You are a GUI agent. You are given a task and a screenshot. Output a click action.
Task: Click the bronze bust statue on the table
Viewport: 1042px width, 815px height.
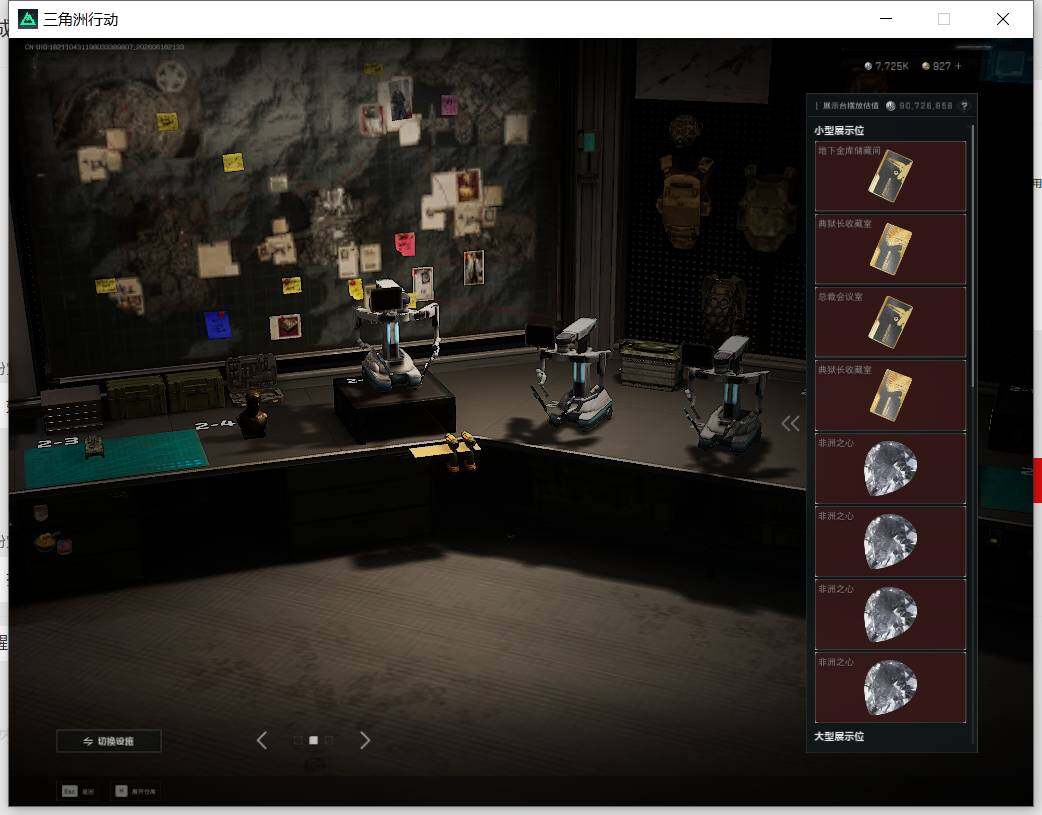coord(253,415)
